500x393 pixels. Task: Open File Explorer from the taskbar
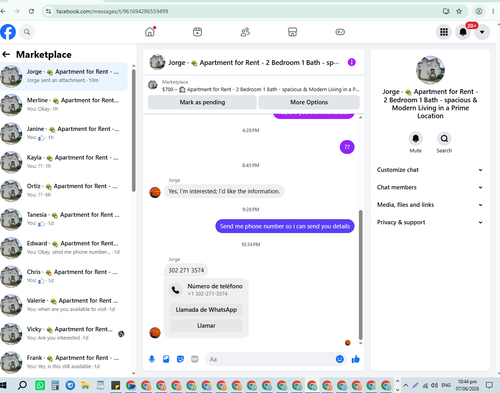point(85,385)
